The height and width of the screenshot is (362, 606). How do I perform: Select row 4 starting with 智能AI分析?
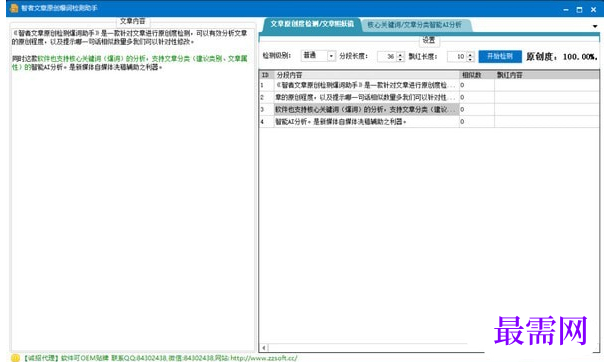coord(429,122)
